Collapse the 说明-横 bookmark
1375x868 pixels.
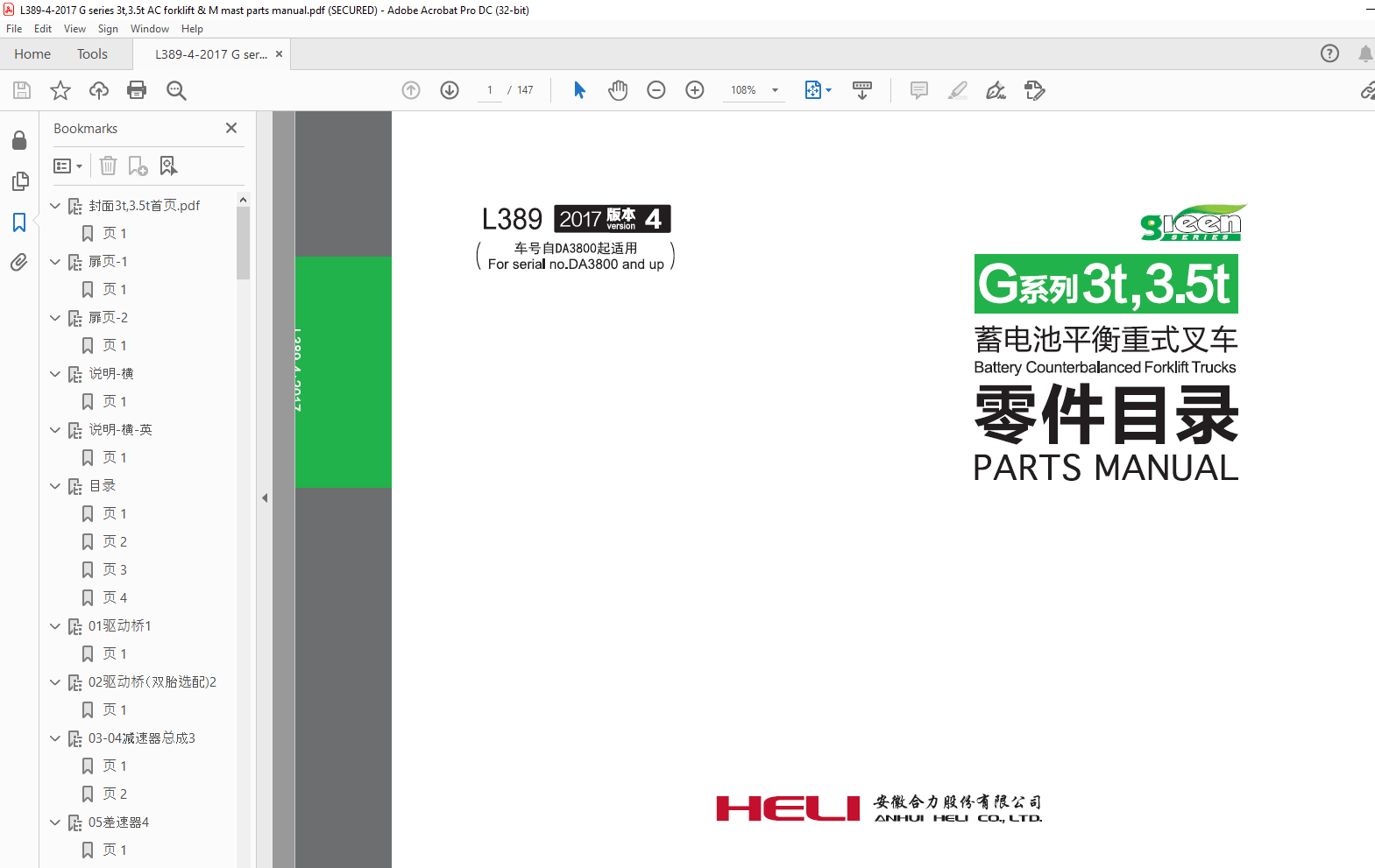pos(55,374)
